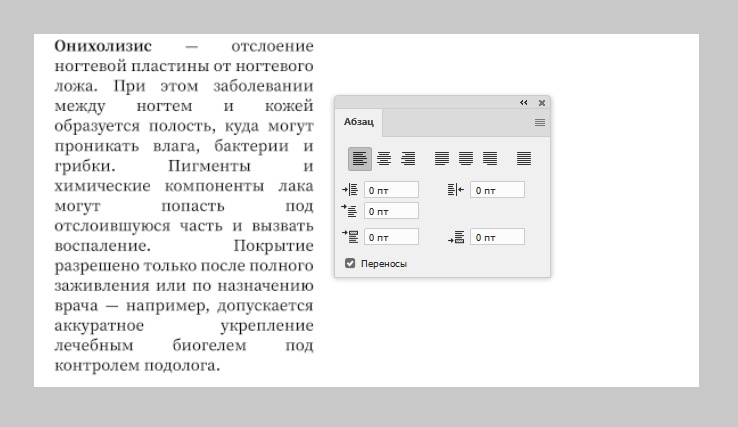Image resolution: width=738 pixels, height=427 pixels.
Task: Close the Абзац paragraph panel
Action: coord(542,102)
